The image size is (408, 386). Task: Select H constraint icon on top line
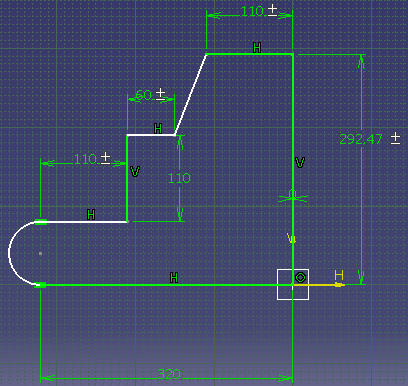pos(257,48)
